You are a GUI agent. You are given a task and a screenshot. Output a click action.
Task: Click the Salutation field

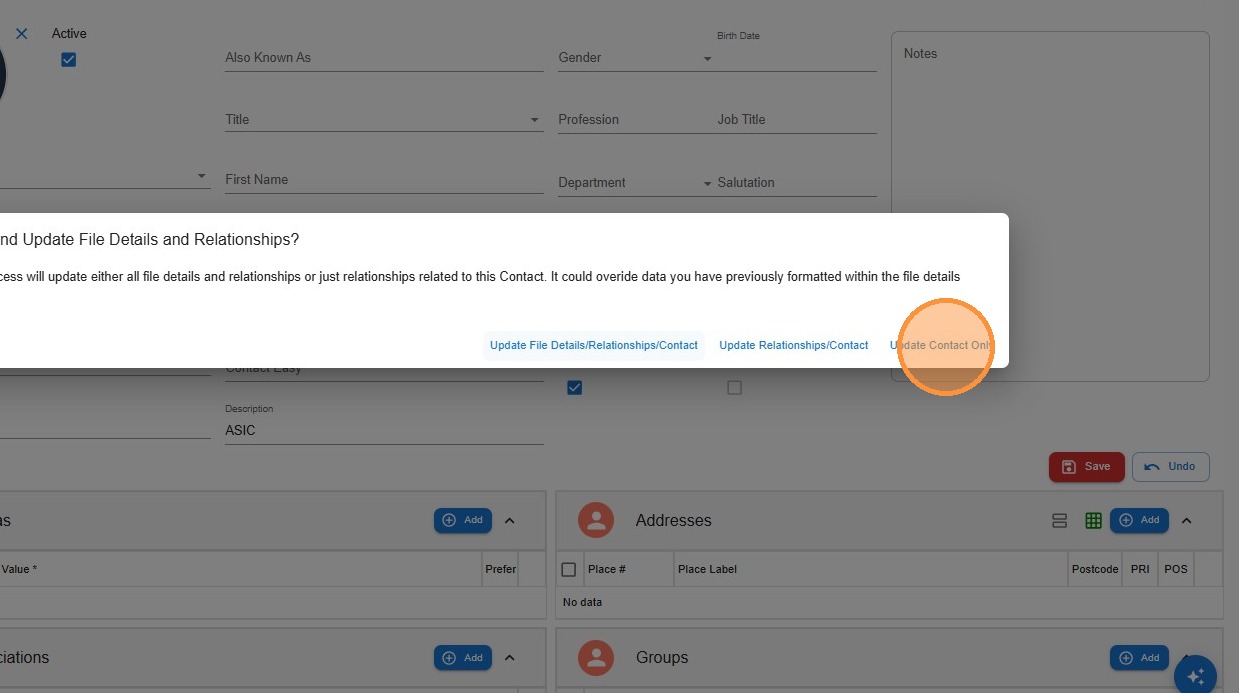tap(797, 183)
